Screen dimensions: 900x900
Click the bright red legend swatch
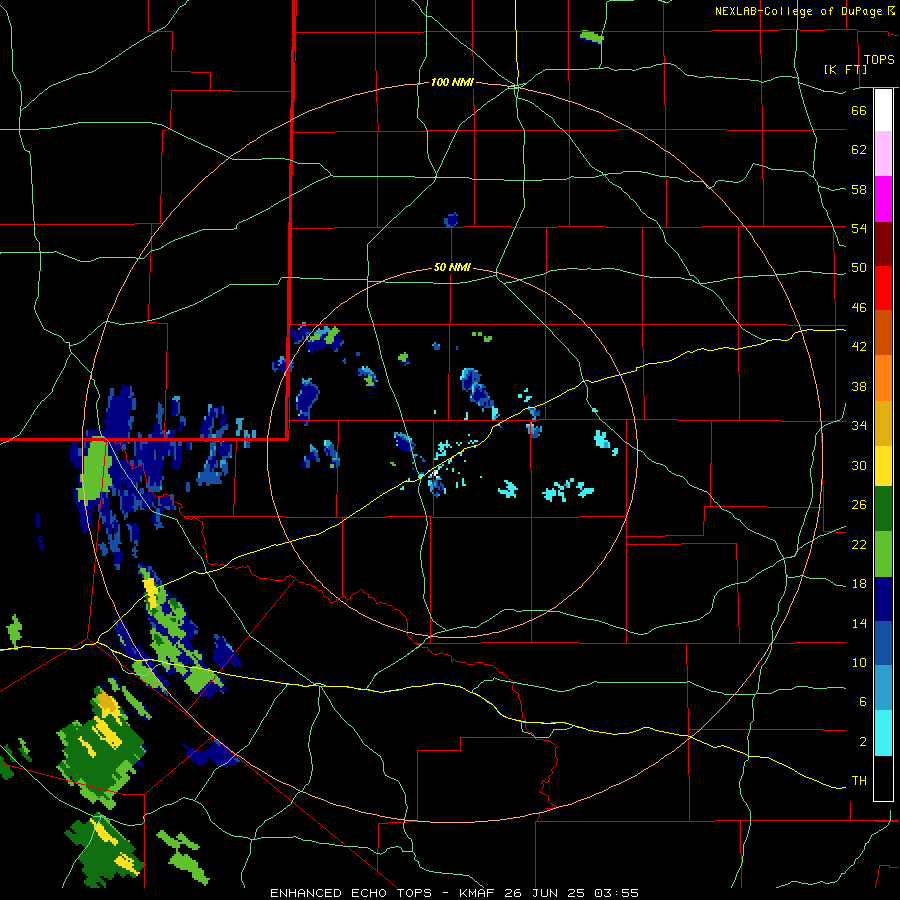click(x=883, y=288)
